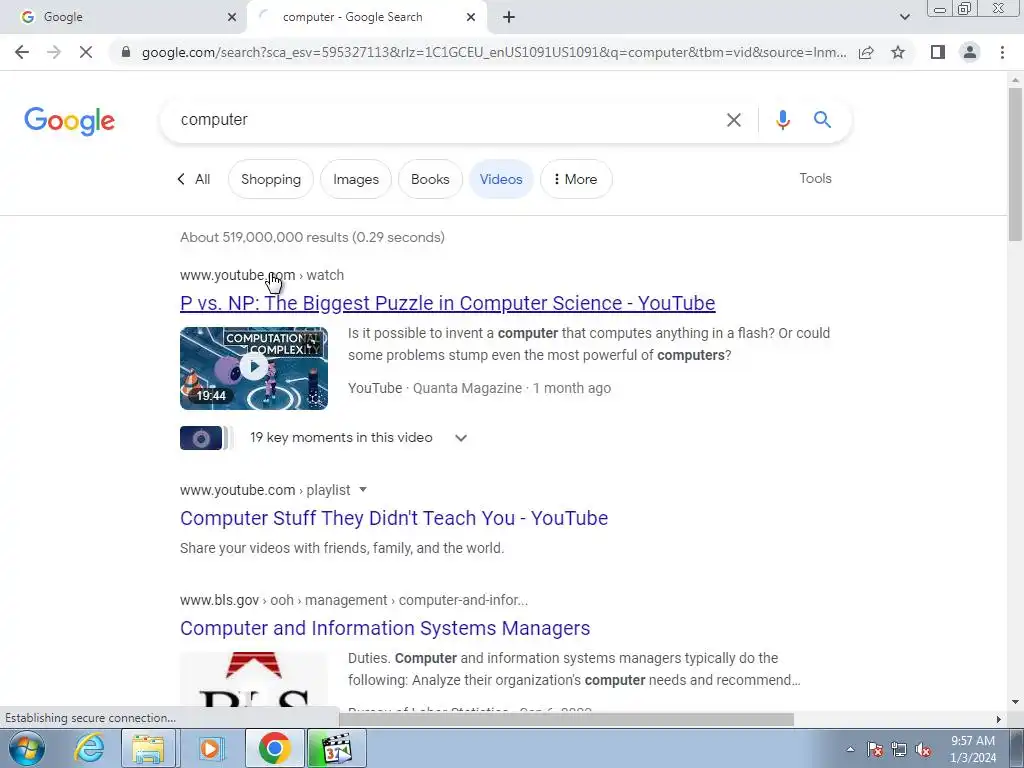Click the browser back arrow
This screenshot has height=768, width=1024.
pos(22,52)
